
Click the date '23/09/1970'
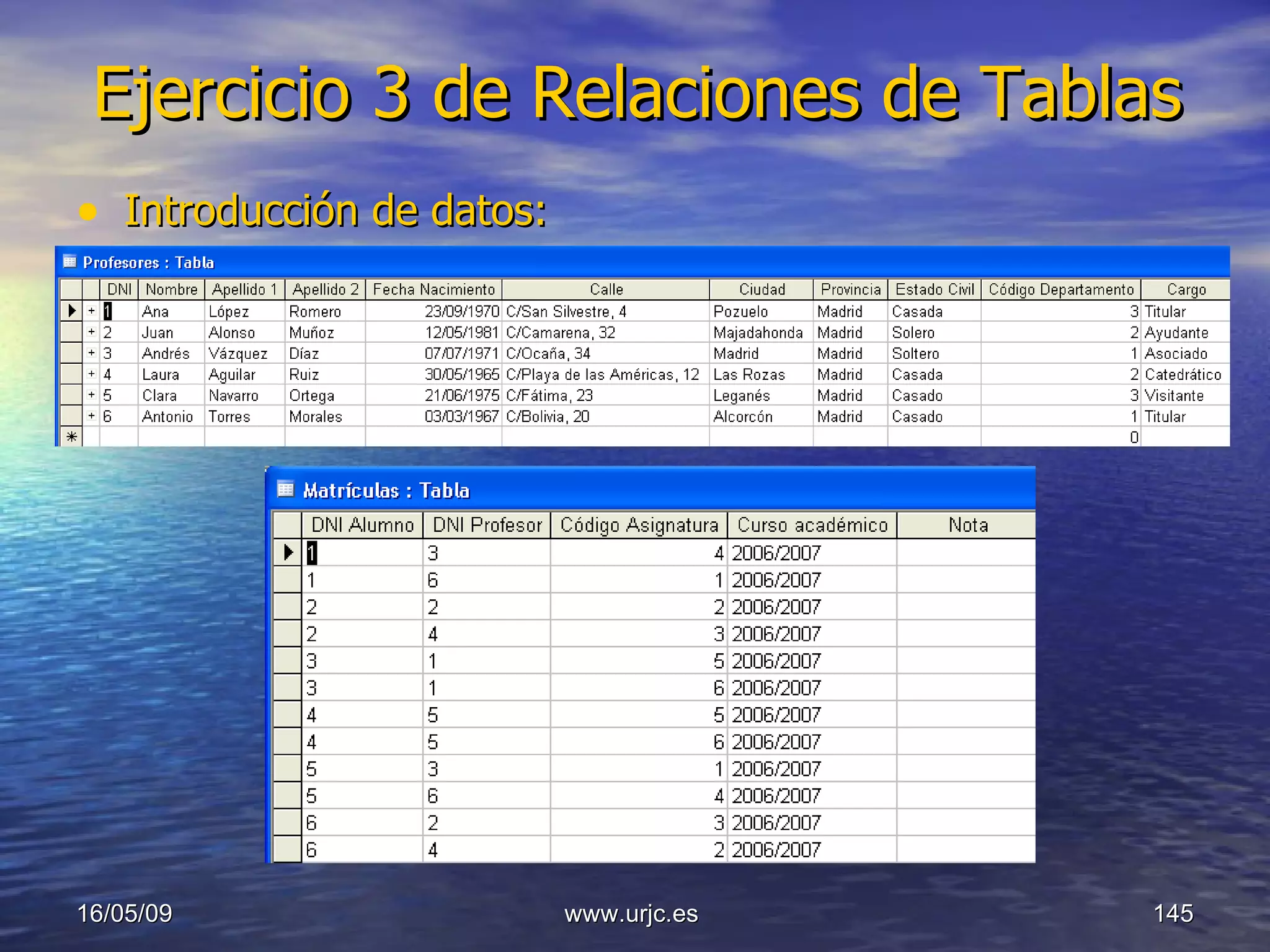[434, 311]
